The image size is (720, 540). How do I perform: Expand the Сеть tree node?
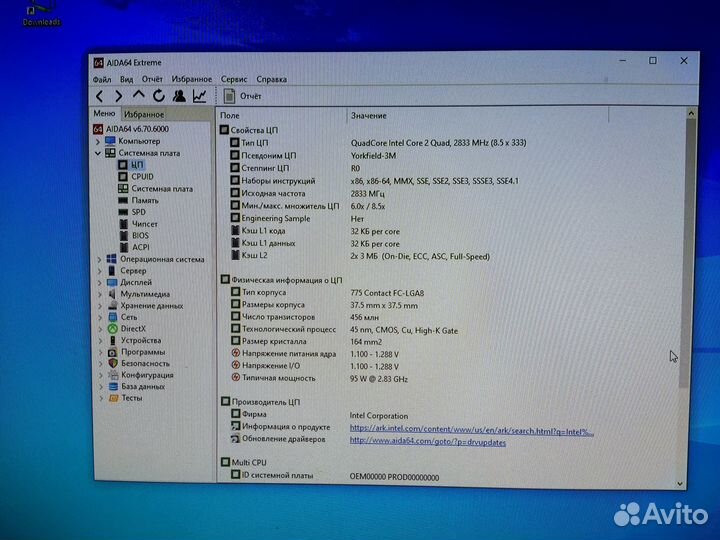[x=101, y=317]
